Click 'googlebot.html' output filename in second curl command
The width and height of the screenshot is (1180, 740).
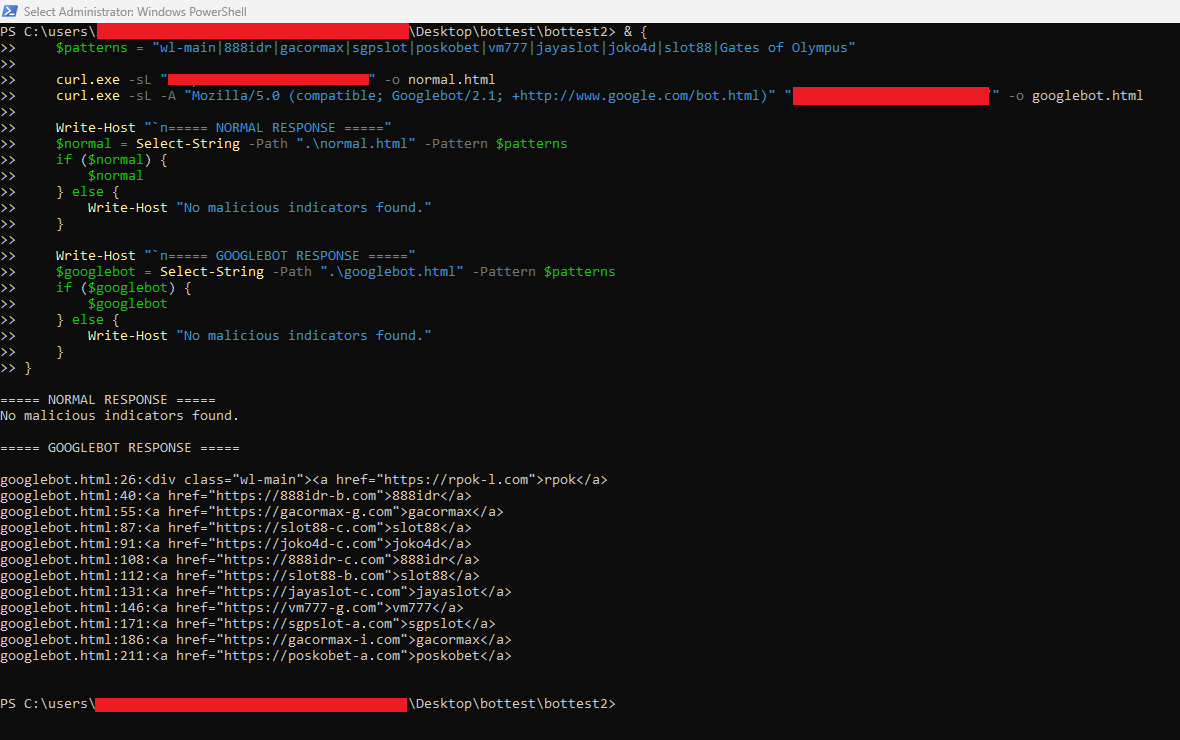pos(1087,96)
